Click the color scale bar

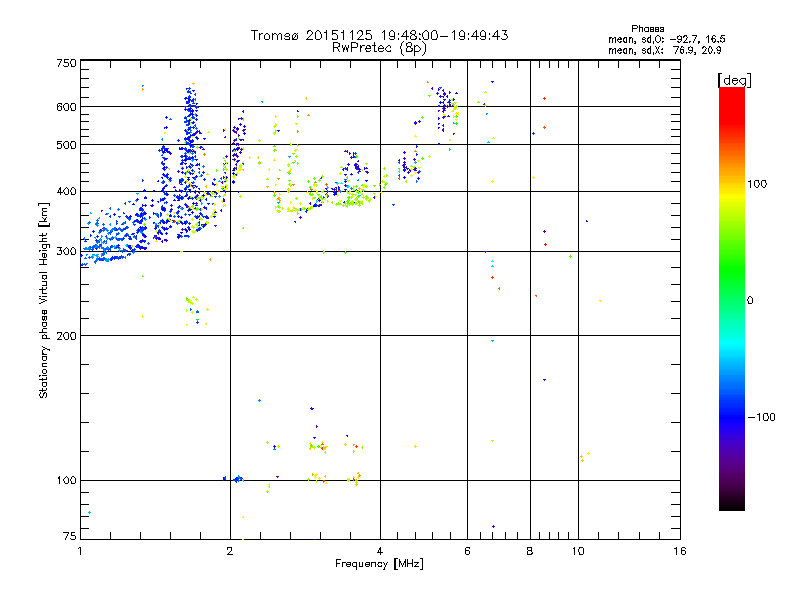point(732,298)
